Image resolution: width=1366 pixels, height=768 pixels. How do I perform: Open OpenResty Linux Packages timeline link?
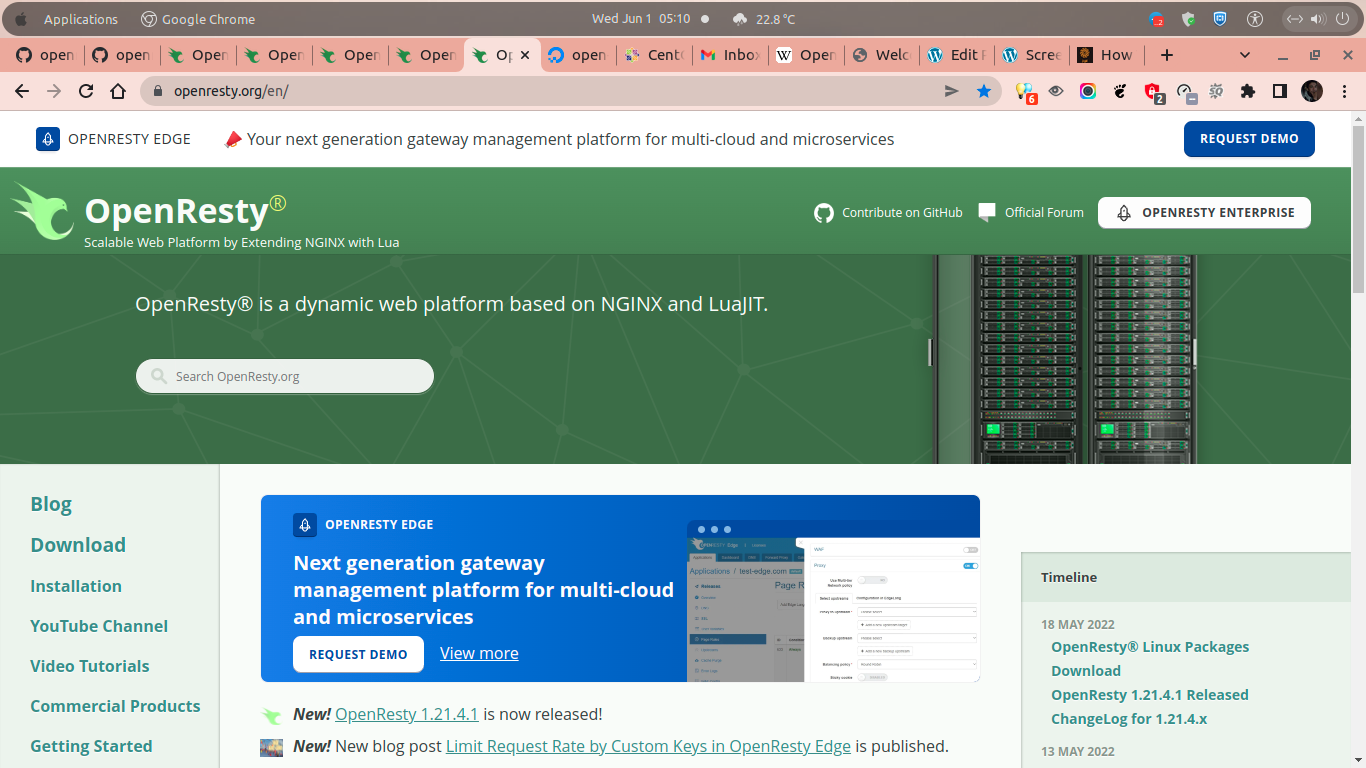[1150, 659]
